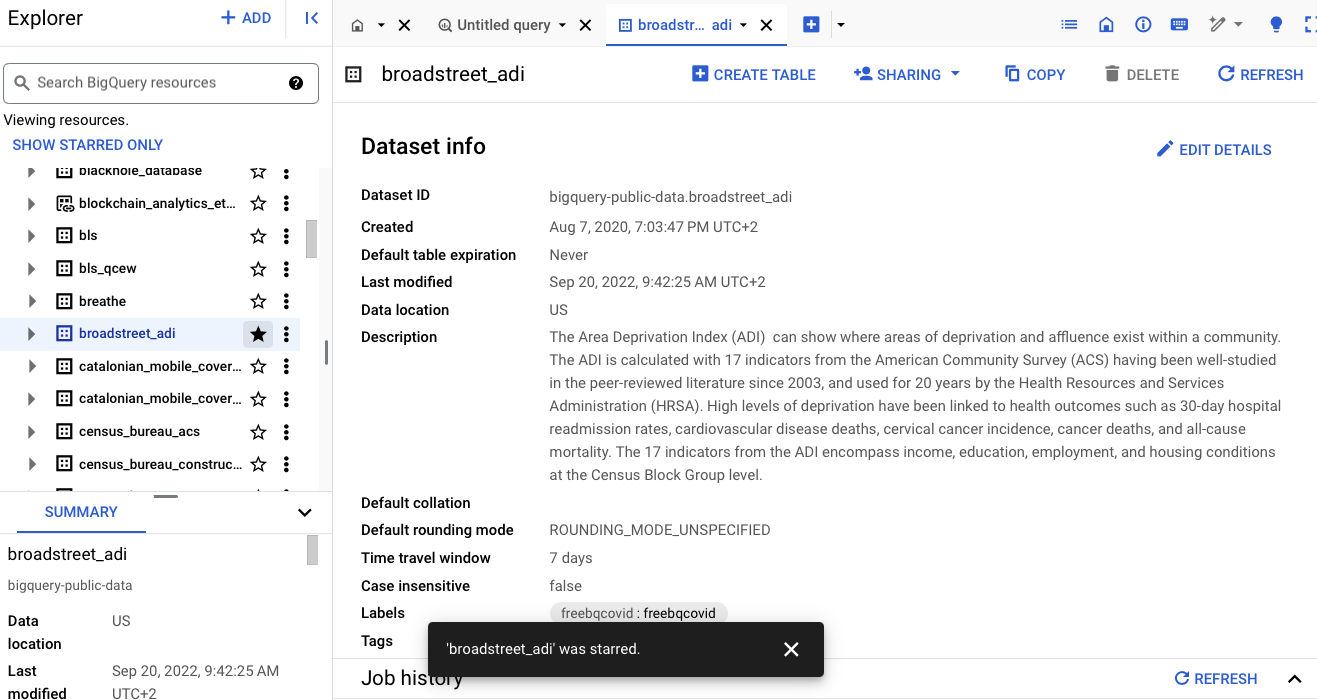Star the bls dataset
This screenshot has height=700, width=1317.
258,236
